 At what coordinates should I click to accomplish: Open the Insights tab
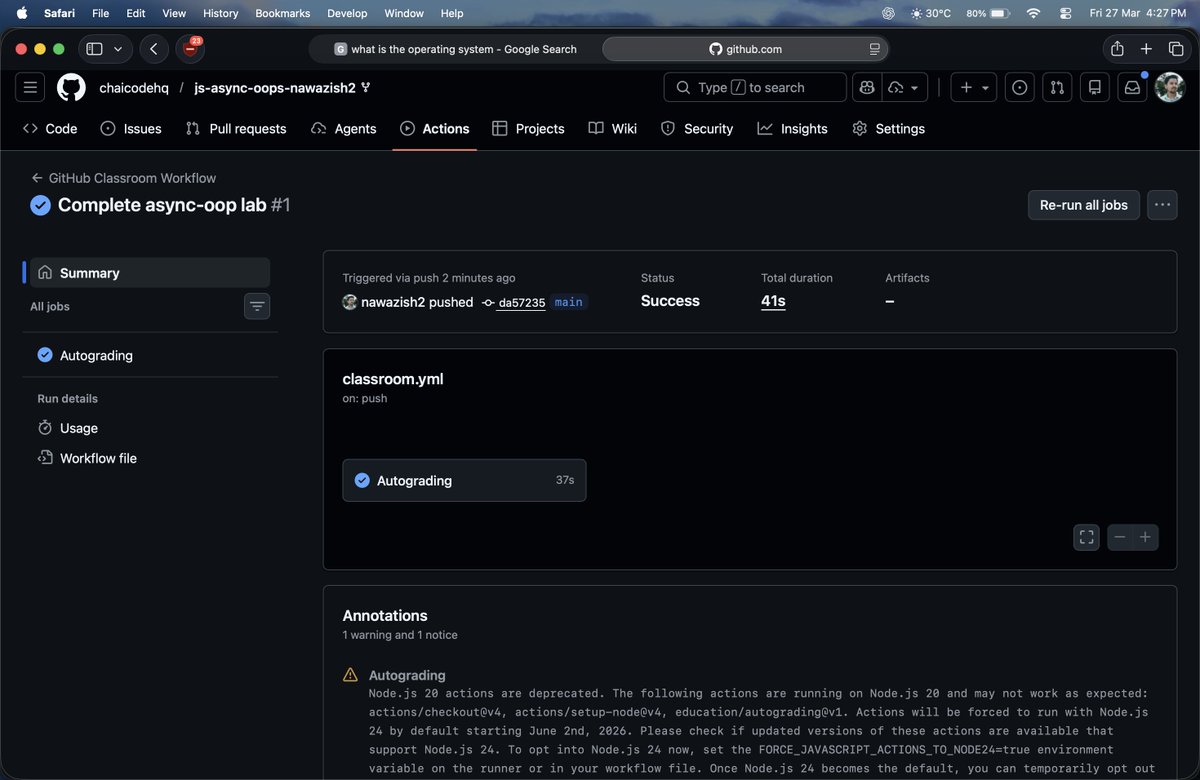click(793, 129)
